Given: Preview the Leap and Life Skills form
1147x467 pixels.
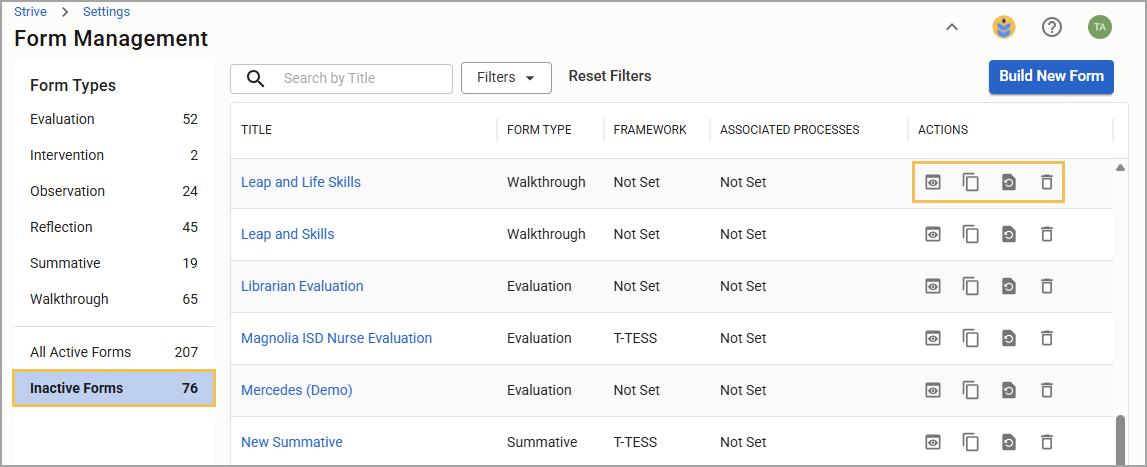Looking at the screenshot, I should pyautogui.click(x=933, y=182).
